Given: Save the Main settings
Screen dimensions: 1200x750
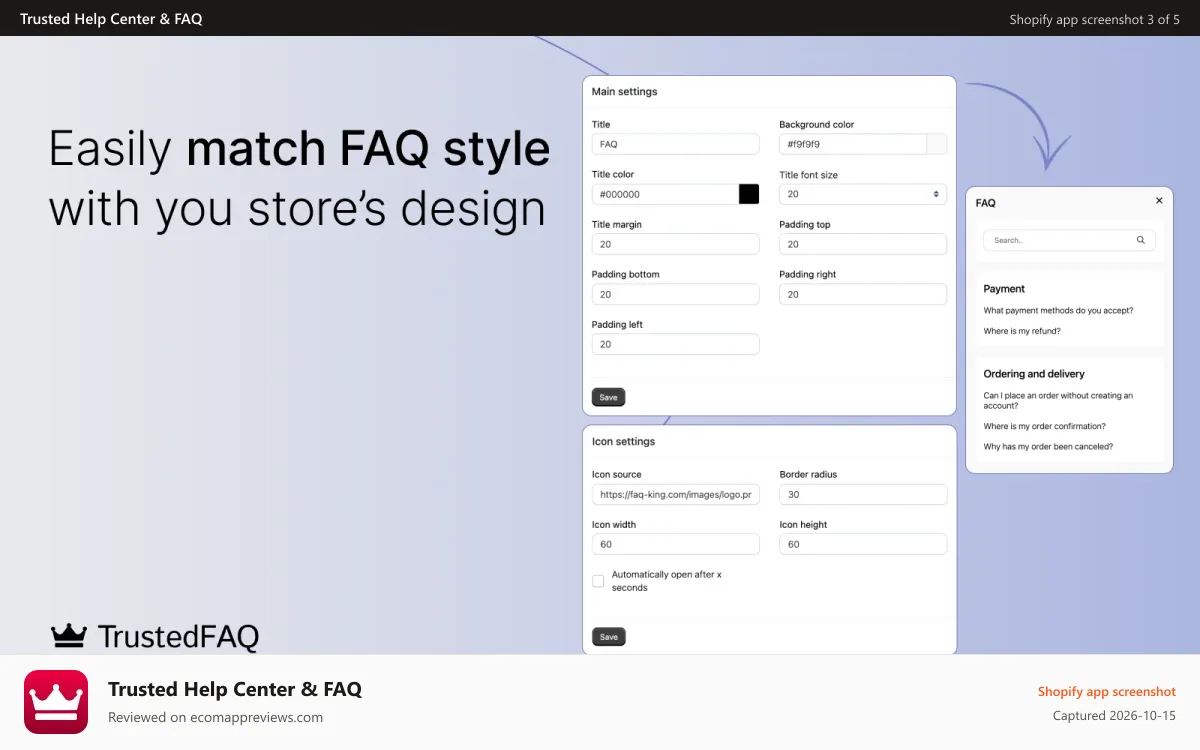Looking at the screenshot, I should 608,397.
